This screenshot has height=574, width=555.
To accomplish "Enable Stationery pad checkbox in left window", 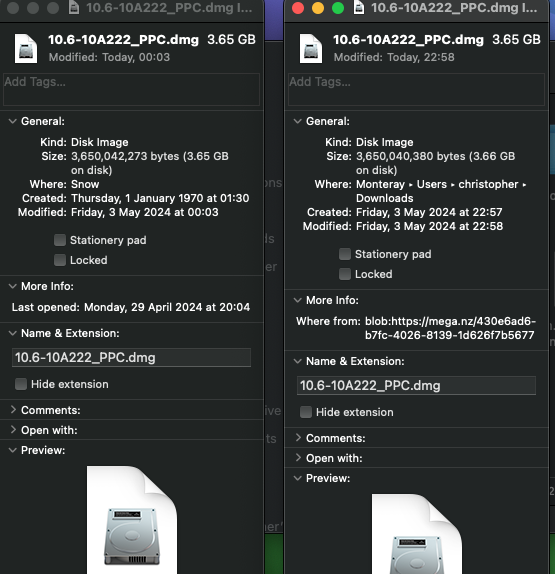I will pyautogui.click(x=60, y=240).
